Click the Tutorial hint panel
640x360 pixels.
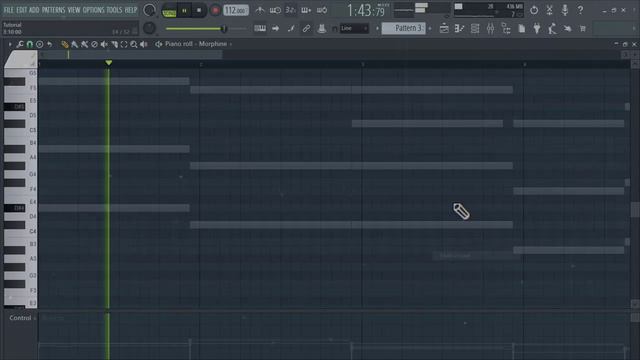pos(70,28)
